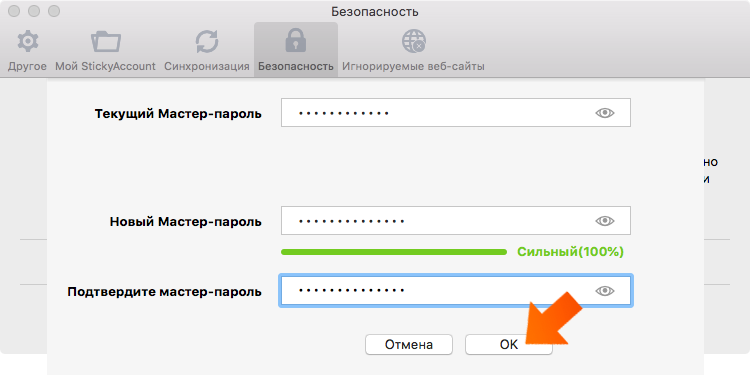Image resolution: width=750 pixels, height=375 pixels.
Task: Zoom the window using the third titlebar button
Action: [x=54, y=11]
